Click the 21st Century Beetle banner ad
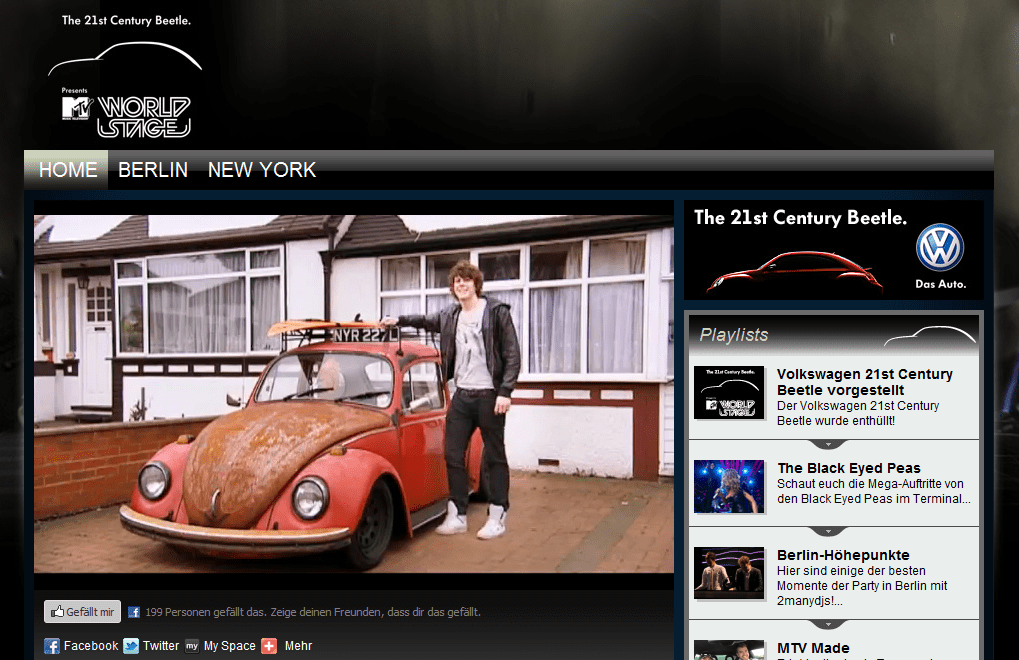Viewport: 1019px width, 660px height. click(x=834, y=250)
